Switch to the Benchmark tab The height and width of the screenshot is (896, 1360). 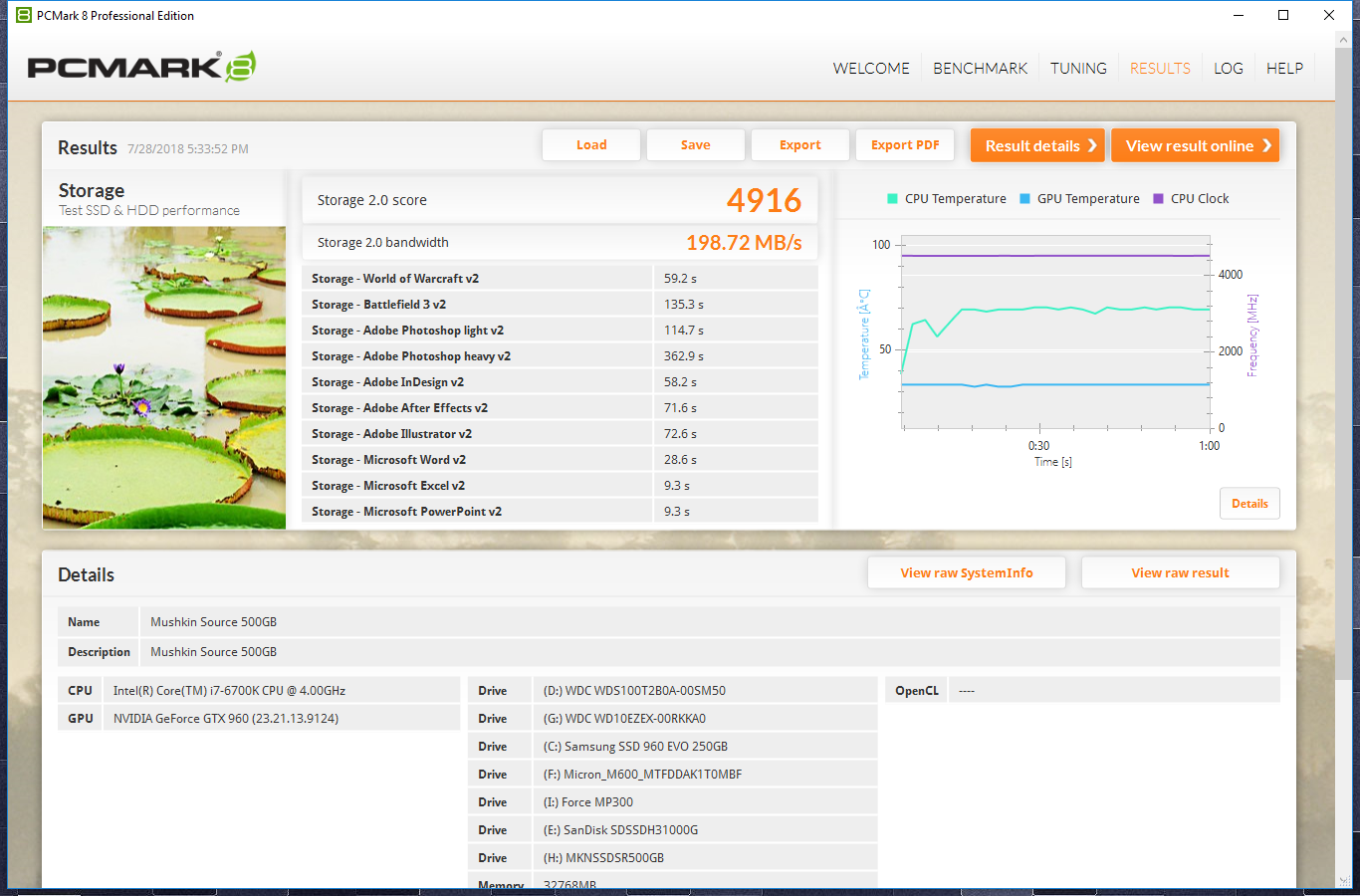pos(980,68)
